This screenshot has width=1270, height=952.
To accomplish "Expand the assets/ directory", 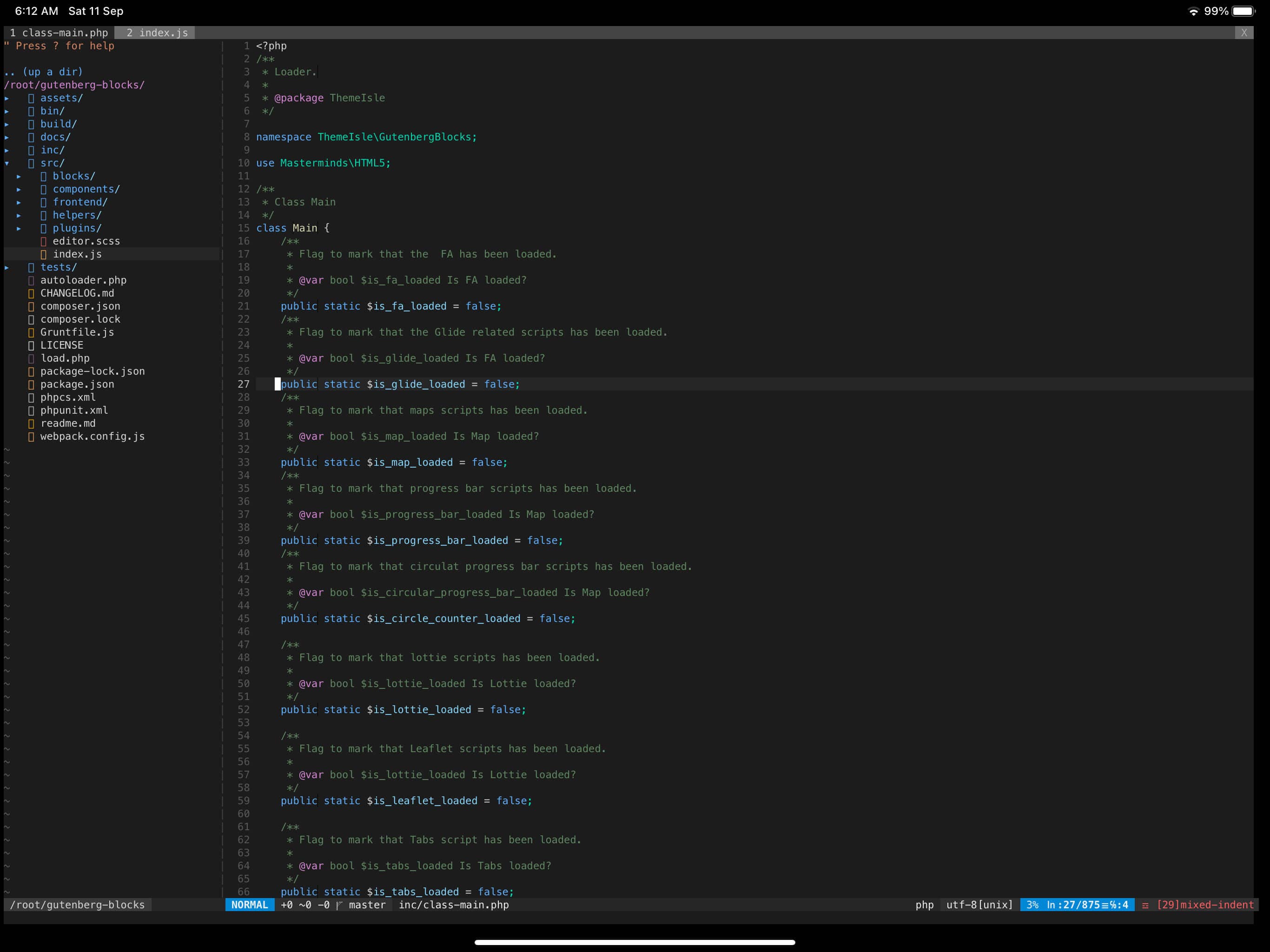I will click(7, 98).
